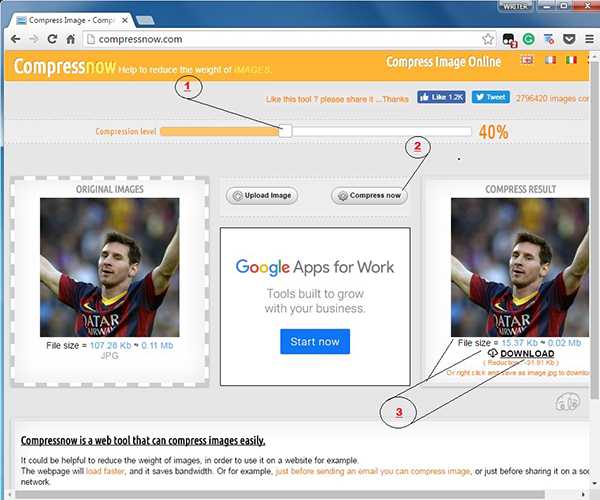
Task: Click the heading 'Compressnow is a web tool...'
Action: [143, 440]
